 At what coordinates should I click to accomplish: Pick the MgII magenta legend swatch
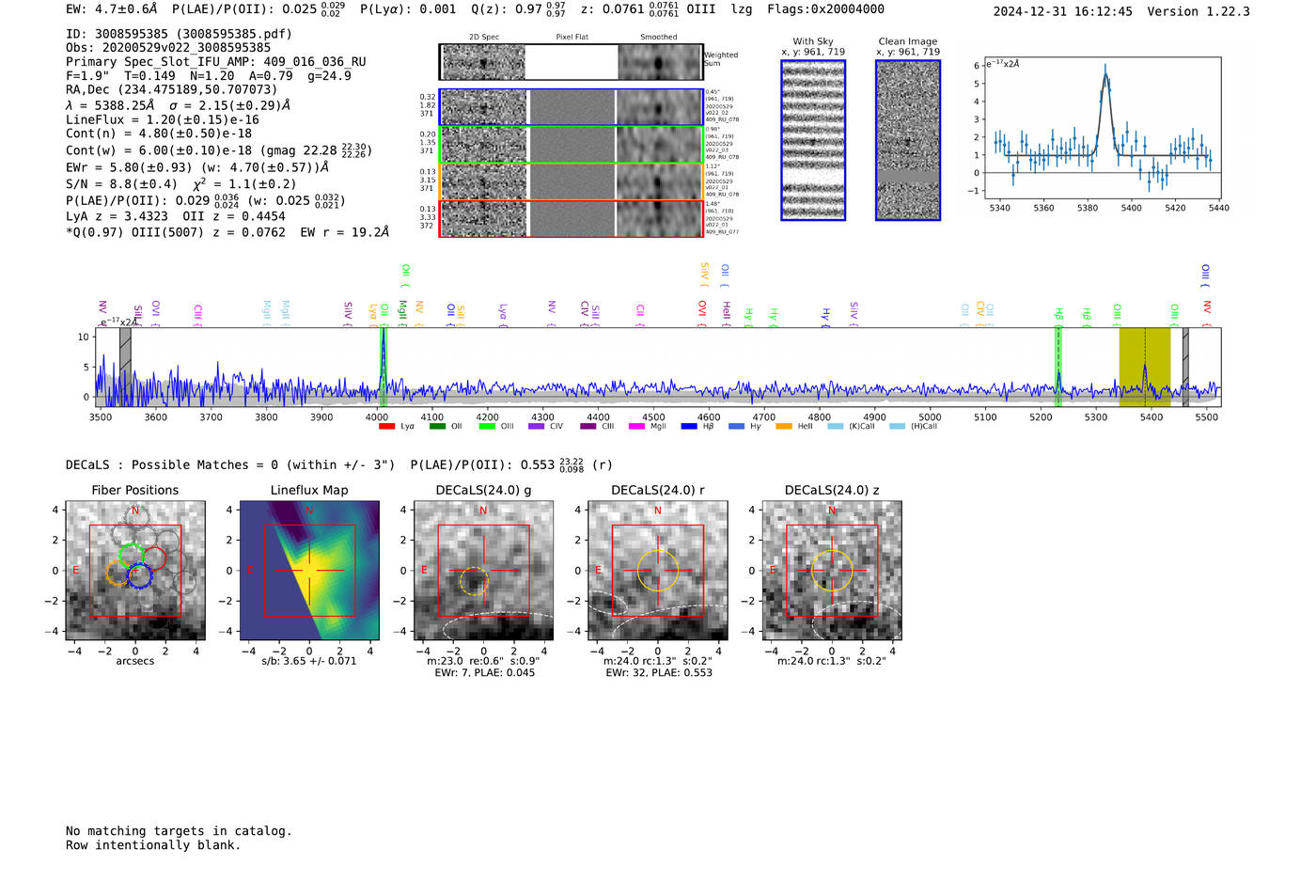pos(637,427)
